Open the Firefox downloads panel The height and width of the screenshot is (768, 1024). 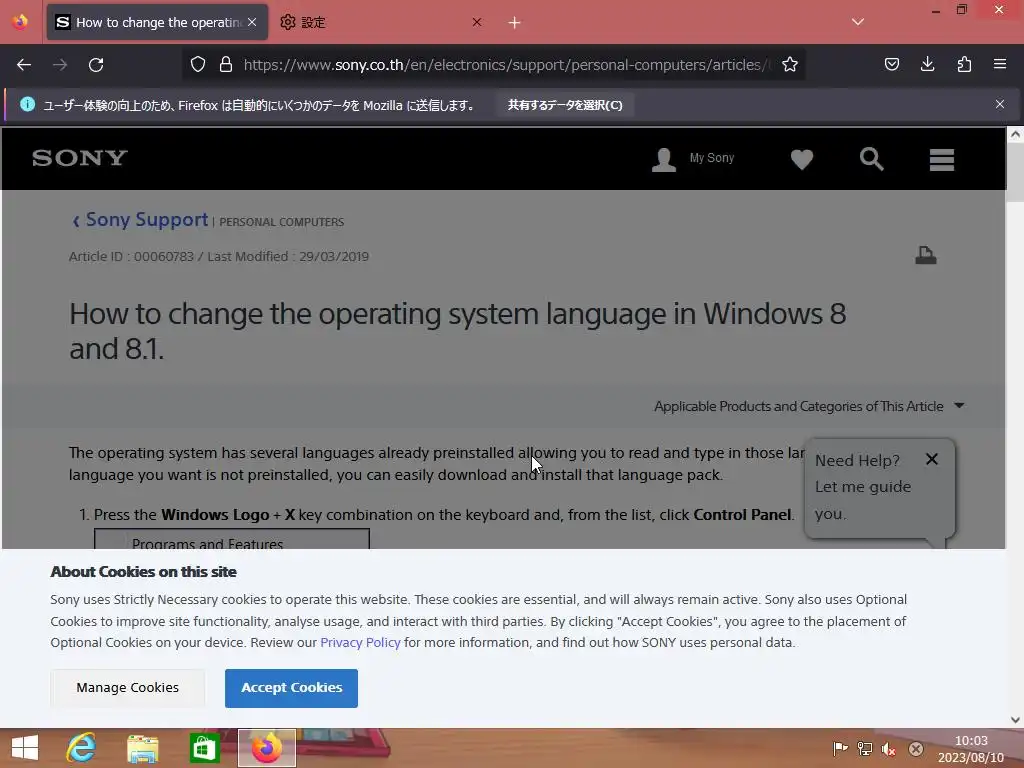click(927, 65)
